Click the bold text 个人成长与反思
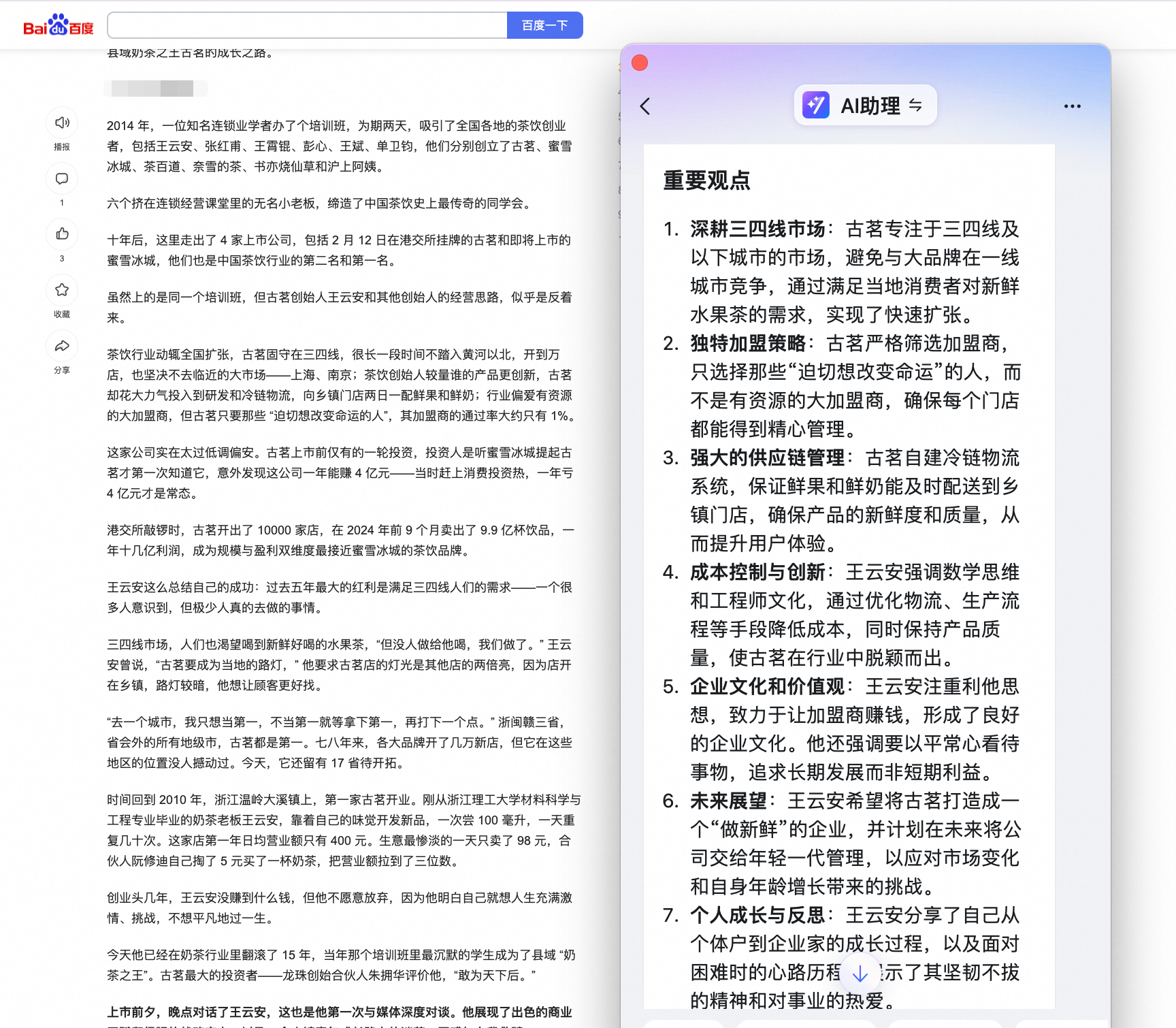The width and height of the screenshot is (1176, 1028). coord(757,915)
